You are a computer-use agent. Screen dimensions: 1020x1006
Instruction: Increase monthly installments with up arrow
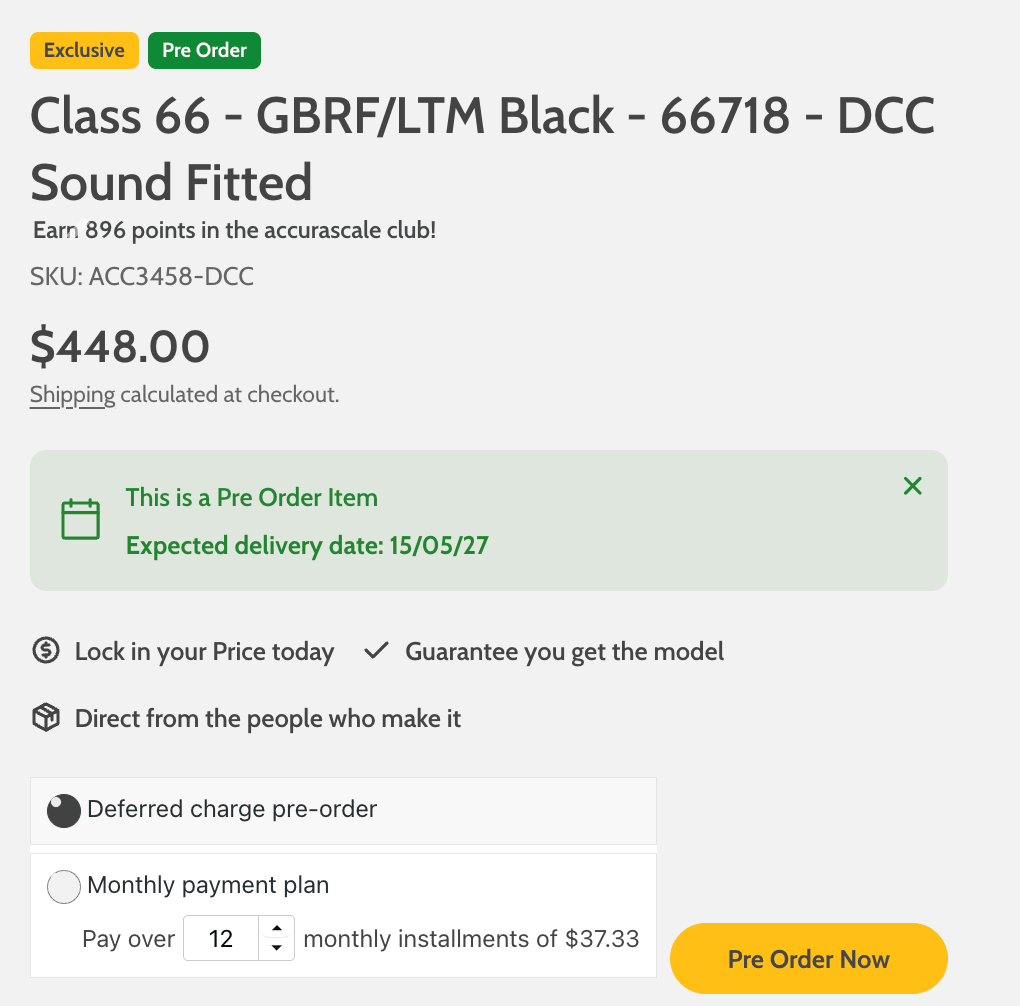tap(277, 928)
